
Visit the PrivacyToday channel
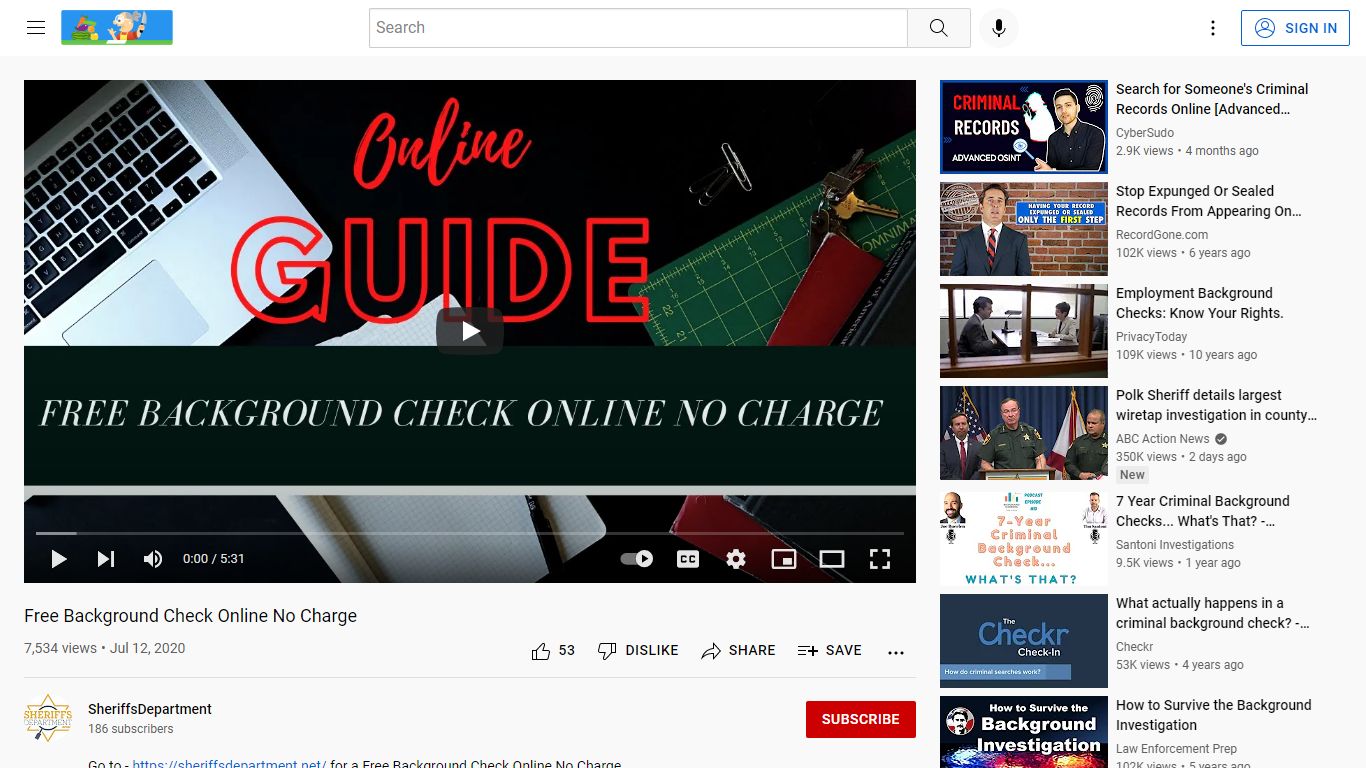point(1152,337)
